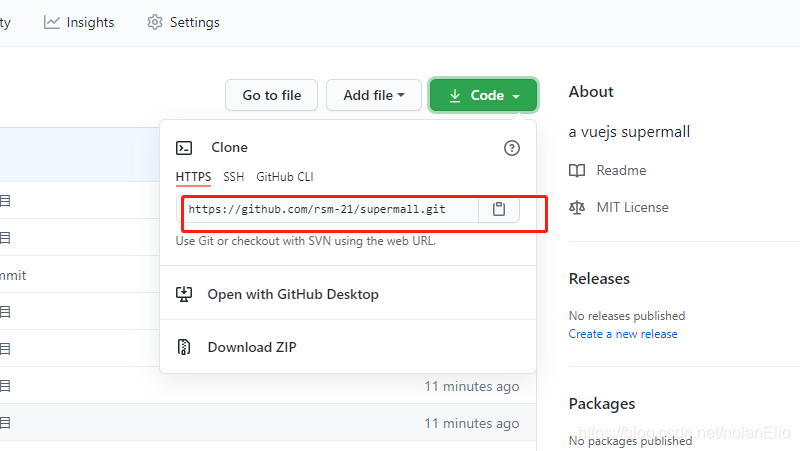Click the Go to file button
The image size is (800, 451).
(271, 95)
